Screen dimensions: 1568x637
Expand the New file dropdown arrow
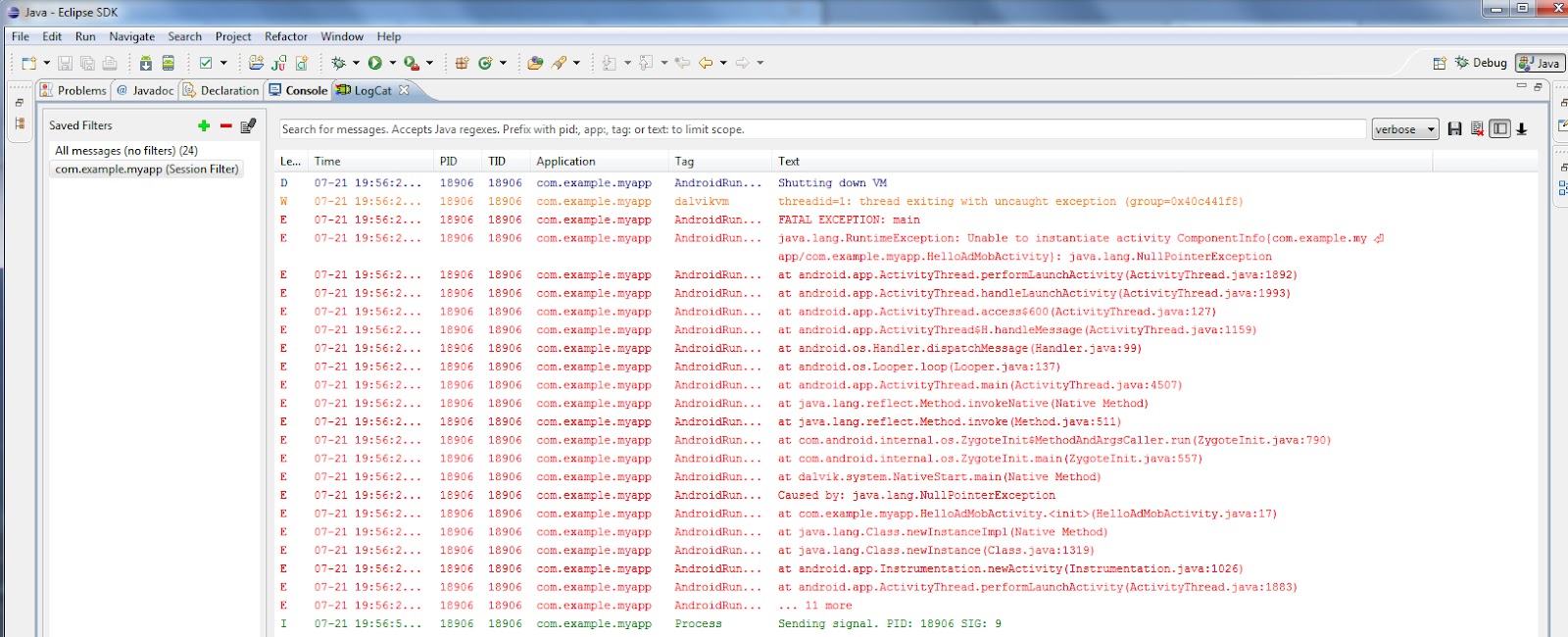click(x=46, y=63)
